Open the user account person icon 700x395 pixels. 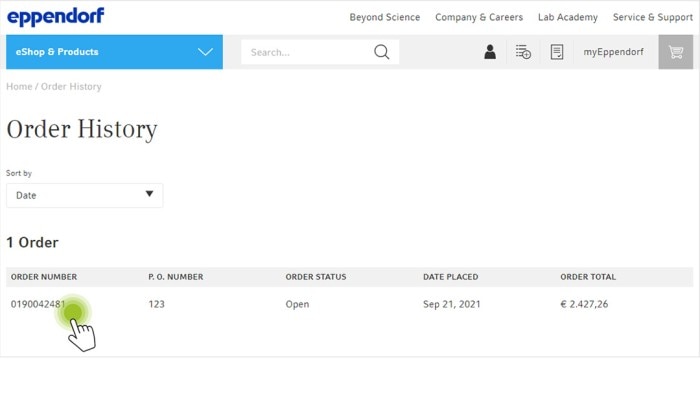(x=490, y=52)
